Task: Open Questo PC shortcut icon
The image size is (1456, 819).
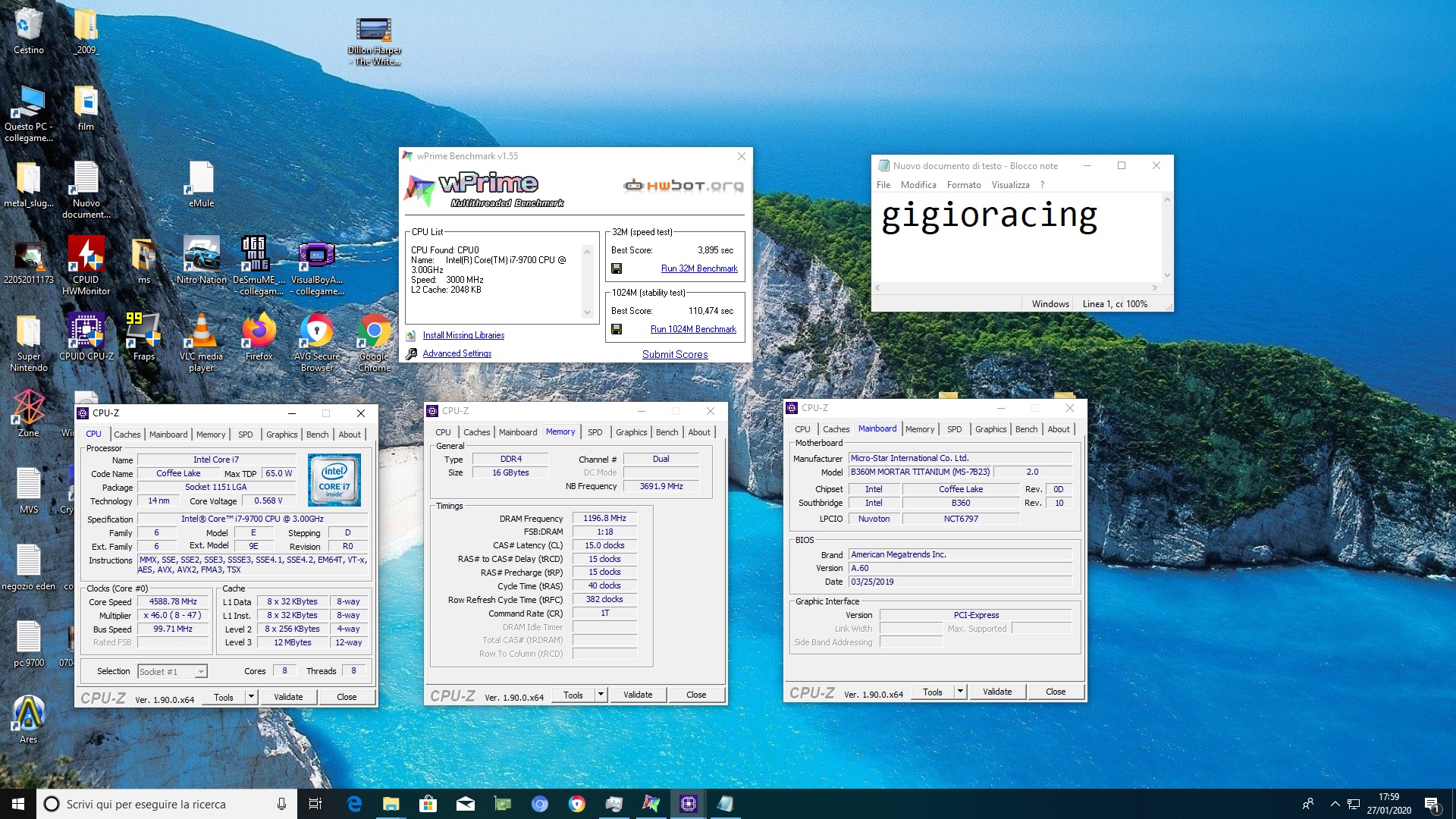Action: [28, 103]
